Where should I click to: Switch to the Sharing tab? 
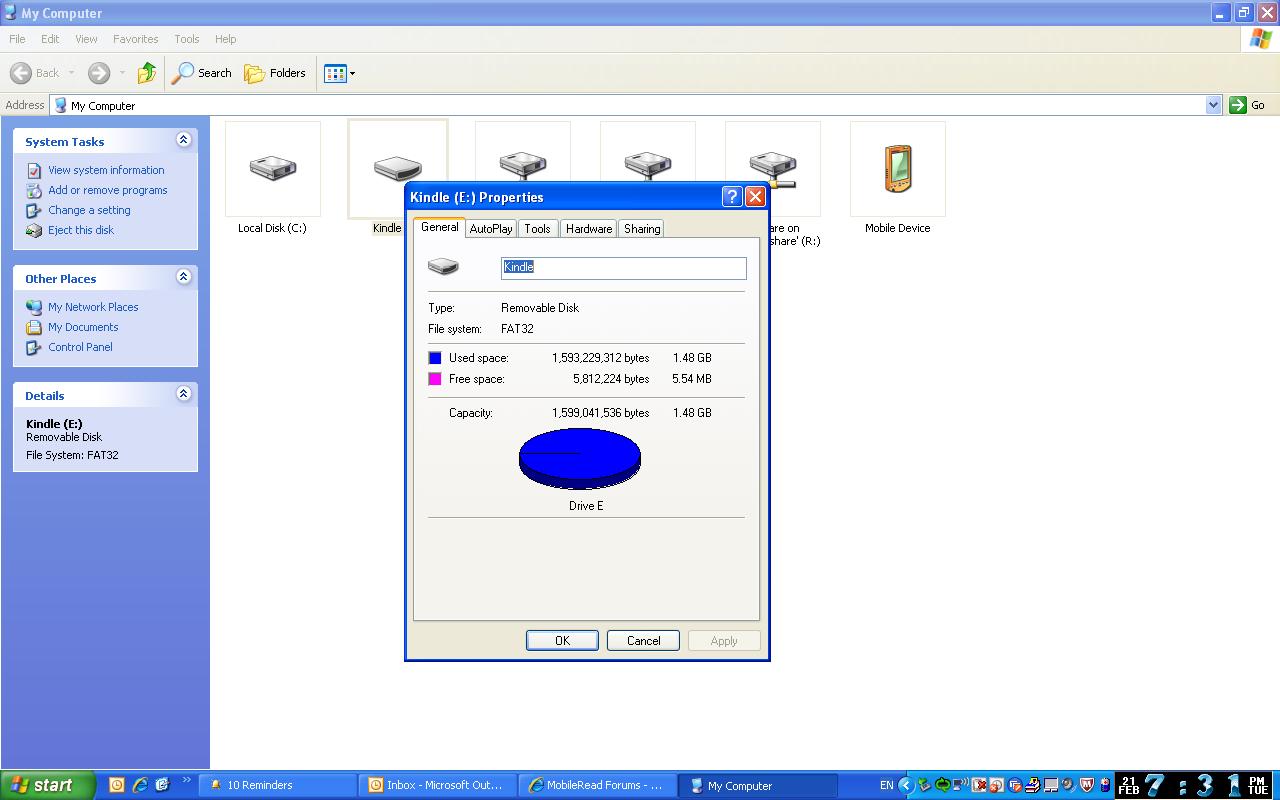coord(642,229)
